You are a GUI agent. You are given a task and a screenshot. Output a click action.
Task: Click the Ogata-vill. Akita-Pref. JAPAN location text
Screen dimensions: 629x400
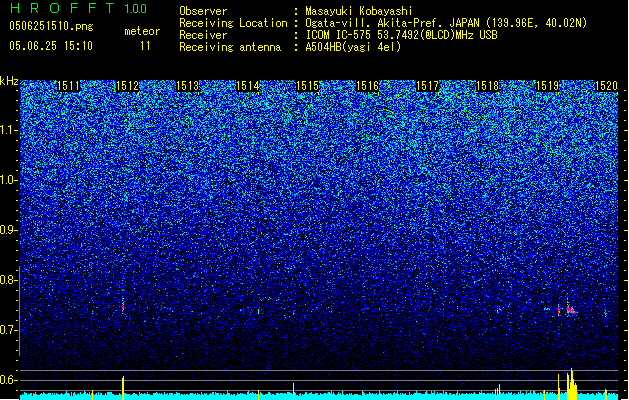click(x=446, y=23)
